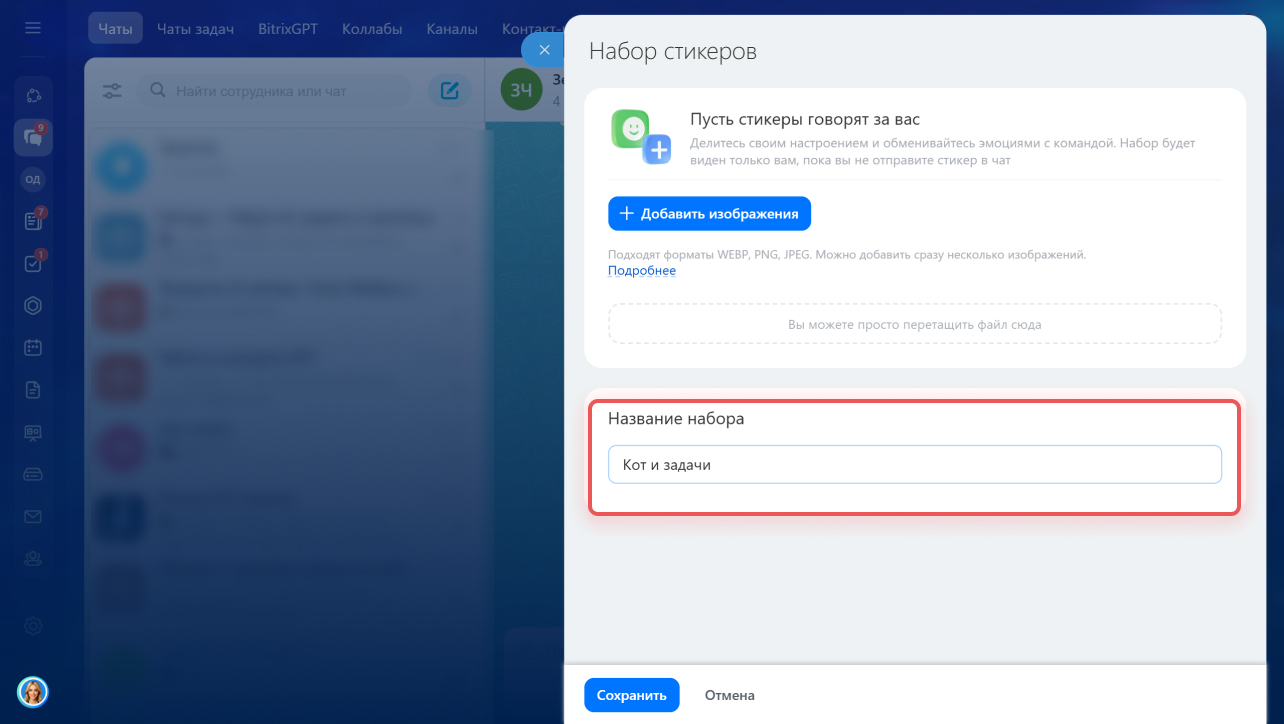1284x724 pixels.
Task: Focus the Название набора input field
Action: pyautogui.click(x=914, y=465)
